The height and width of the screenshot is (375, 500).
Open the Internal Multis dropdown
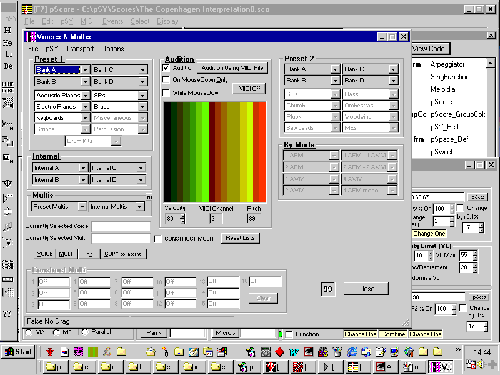click(x=140, y=207)
